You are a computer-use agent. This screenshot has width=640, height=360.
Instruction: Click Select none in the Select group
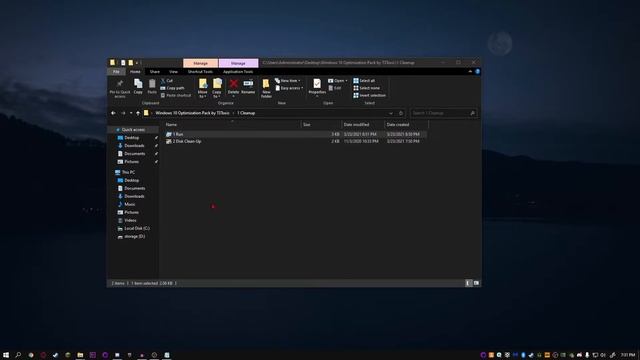(x=367, y=88)
